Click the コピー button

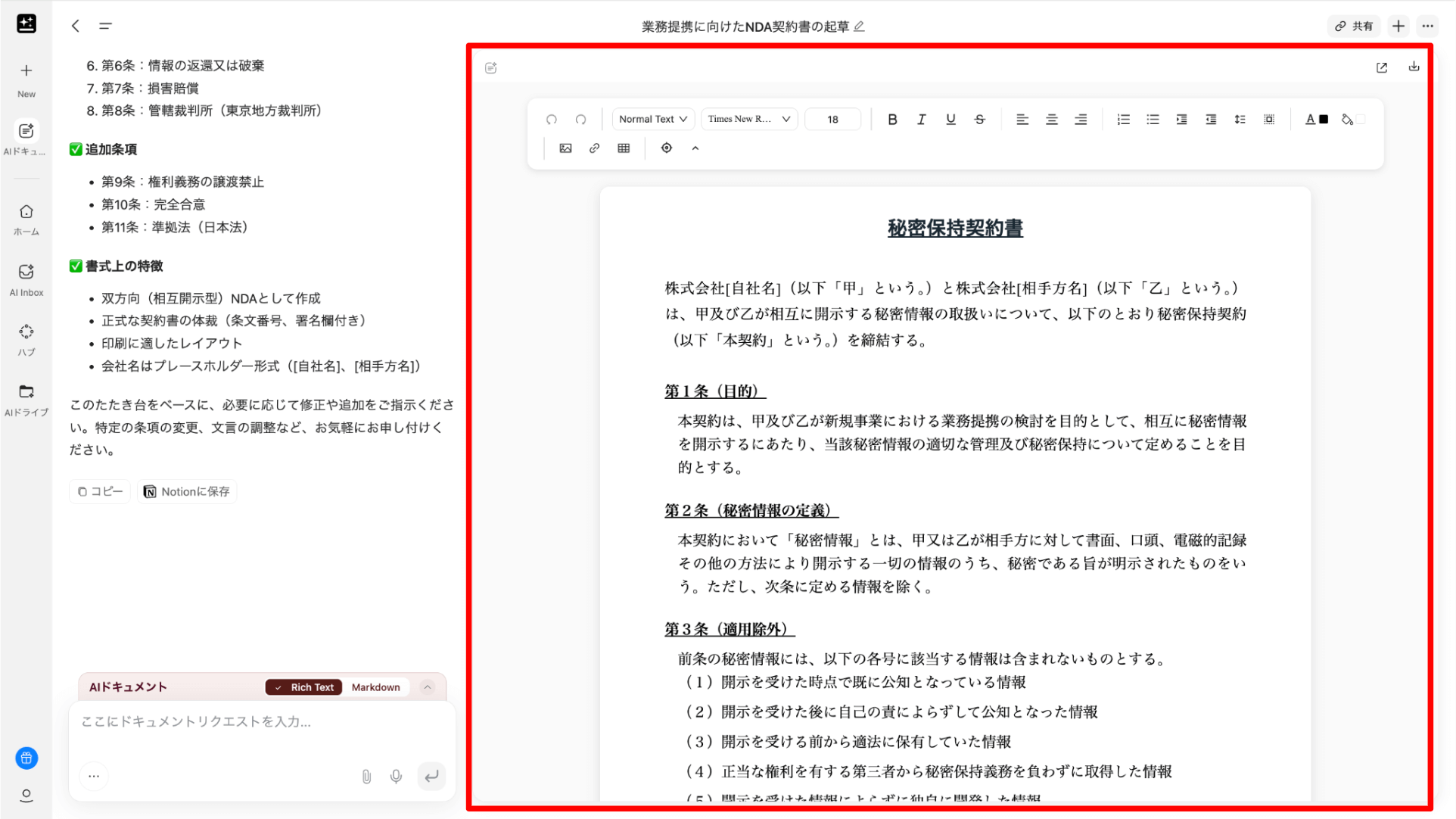pos(100,491)
